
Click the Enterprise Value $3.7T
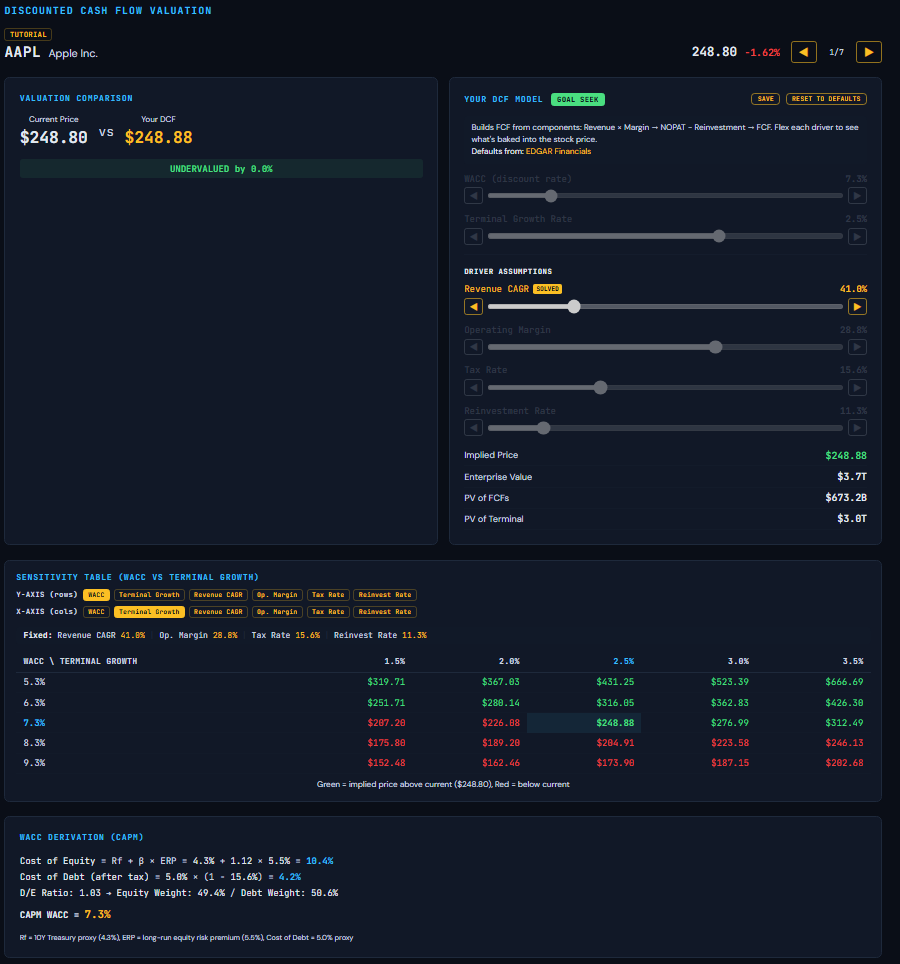852,476
